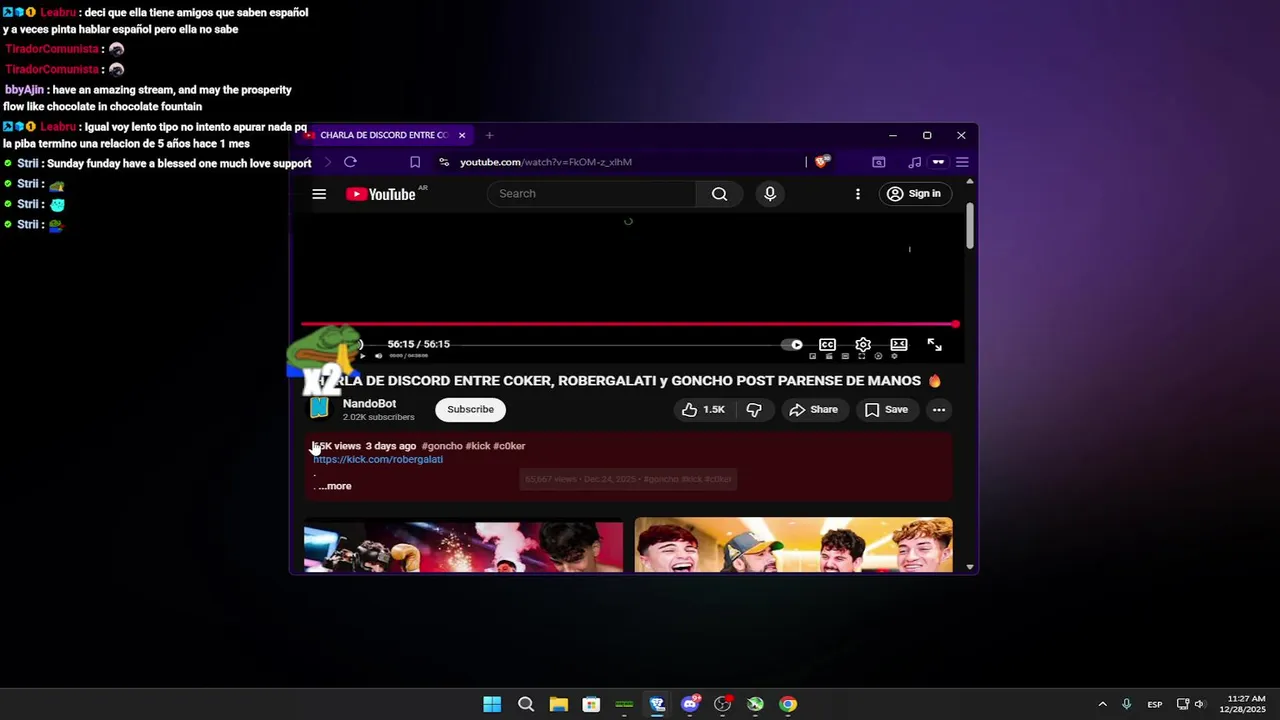Toggle the autoplay switch in the player

(x=791, y=345)
